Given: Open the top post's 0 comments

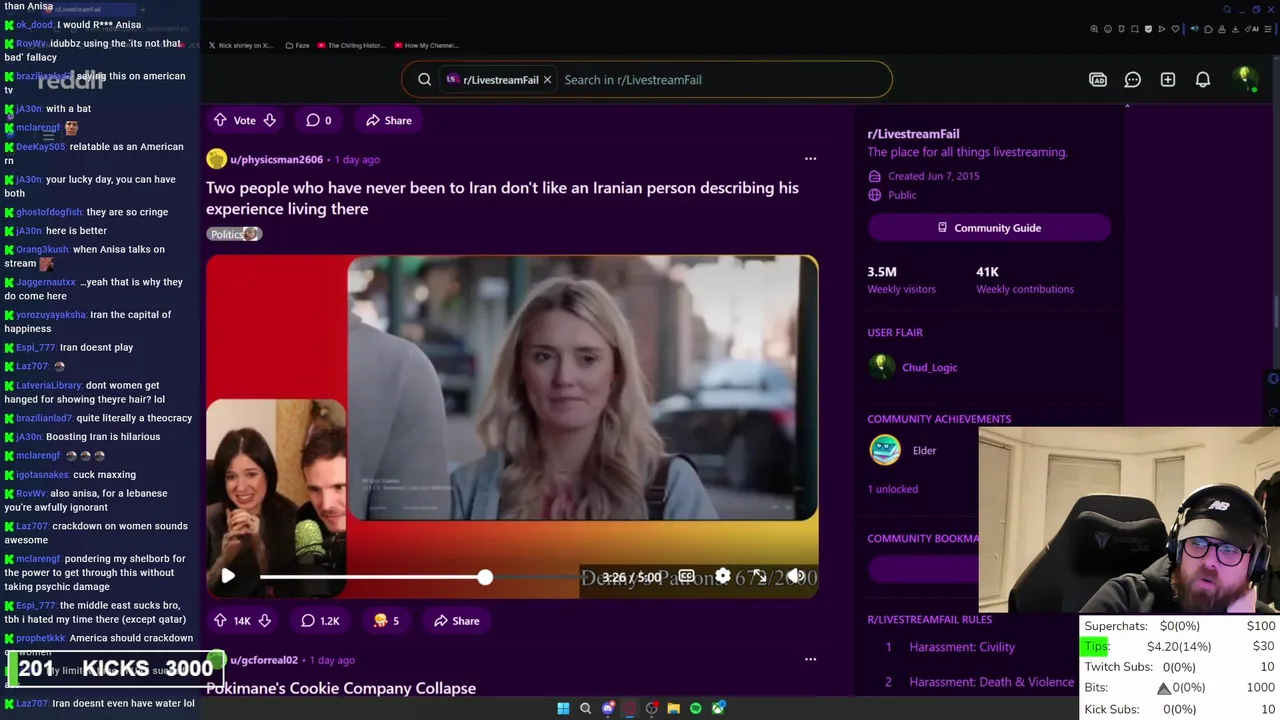Looking at the screenshot, I should click(x=319, y=120).
